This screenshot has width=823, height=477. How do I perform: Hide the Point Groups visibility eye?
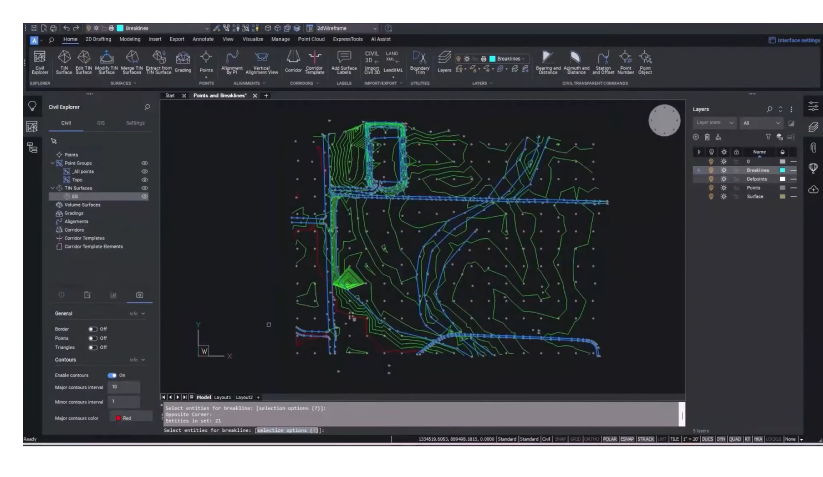pyautogui.click(x=144, y=163)
